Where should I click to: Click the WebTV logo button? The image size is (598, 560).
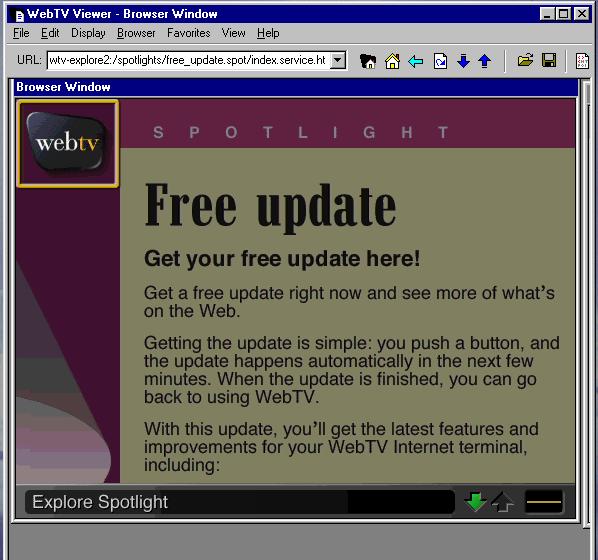click(68, 144)
